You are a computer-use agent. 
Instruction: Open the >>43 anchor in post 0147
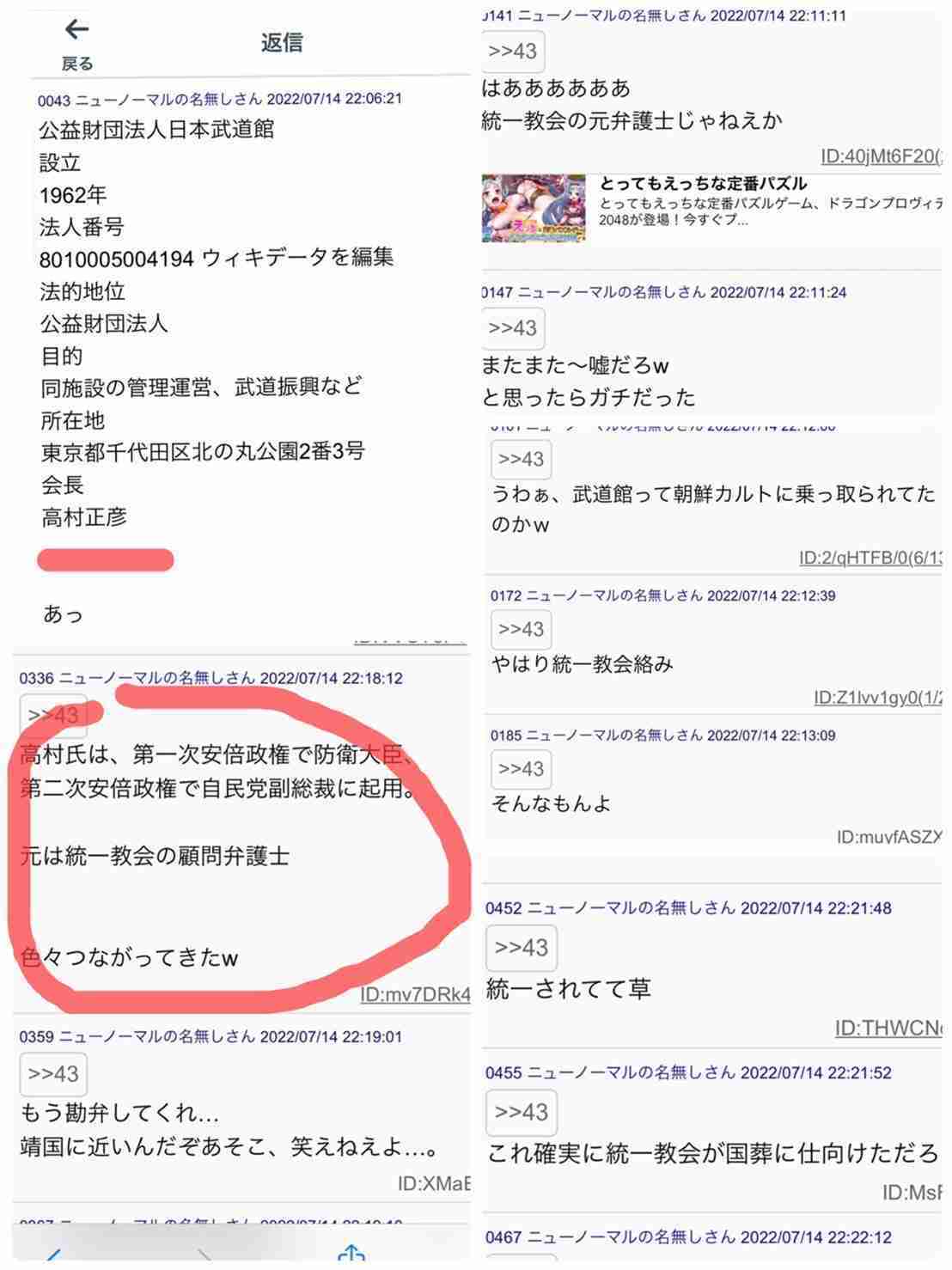pyautogui.click(x=513, y=327)
